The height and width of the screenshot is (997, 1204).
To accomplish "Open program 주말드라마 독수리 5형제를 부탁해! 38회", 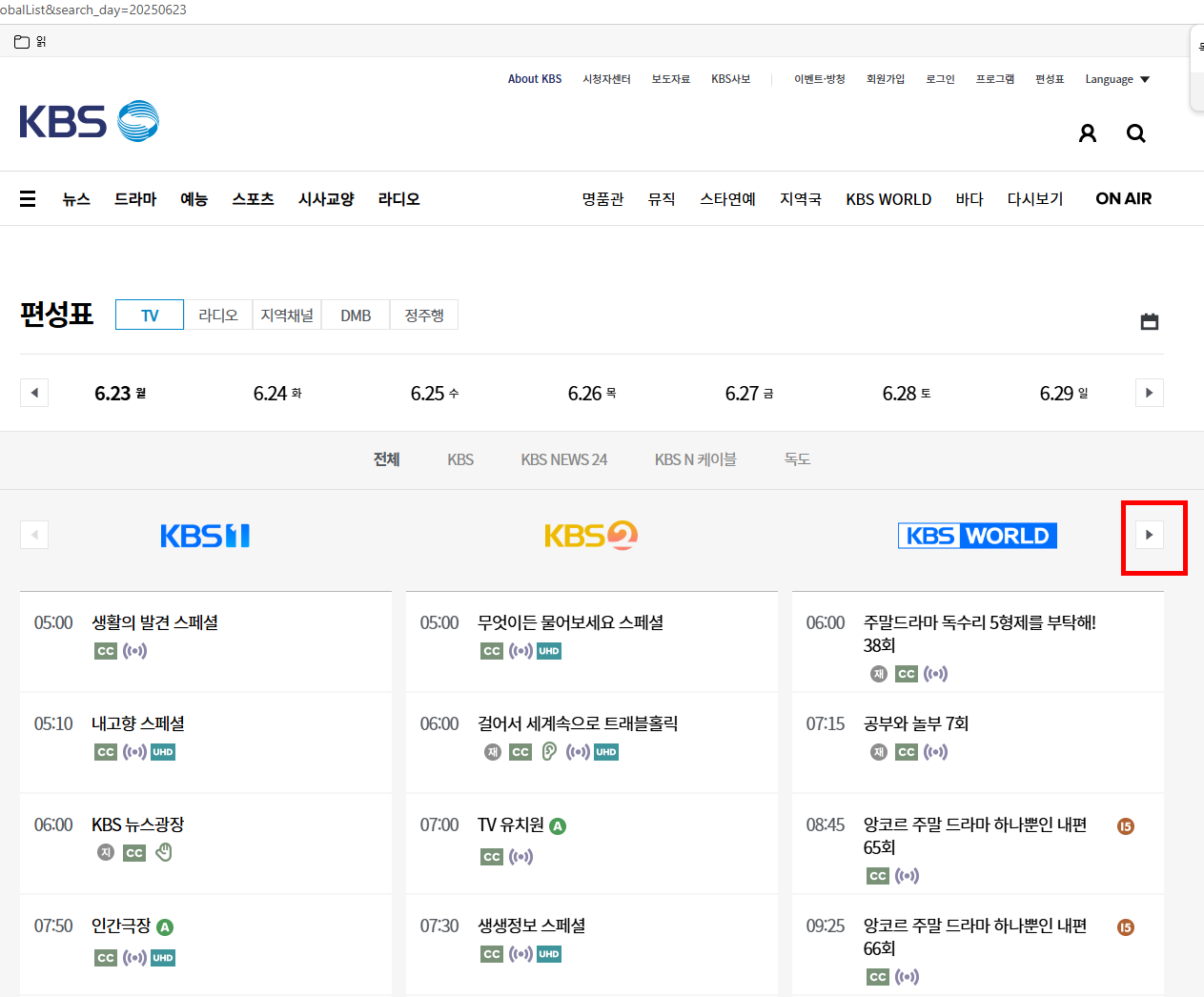I will [x=980, y=634].
